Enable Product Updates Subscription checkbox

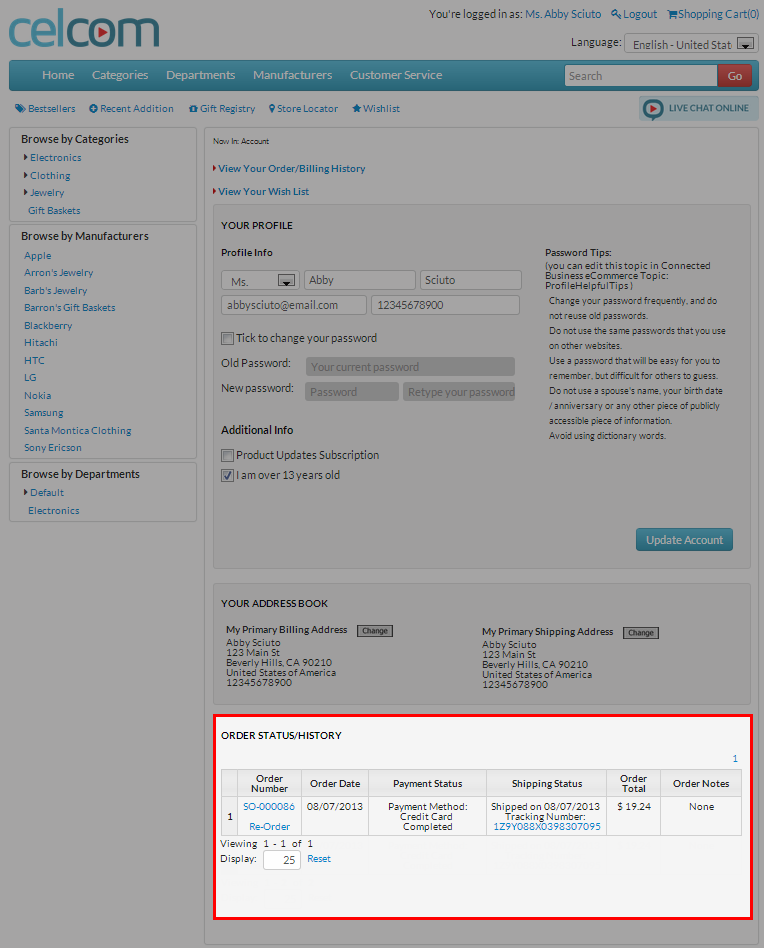[227, 455]
